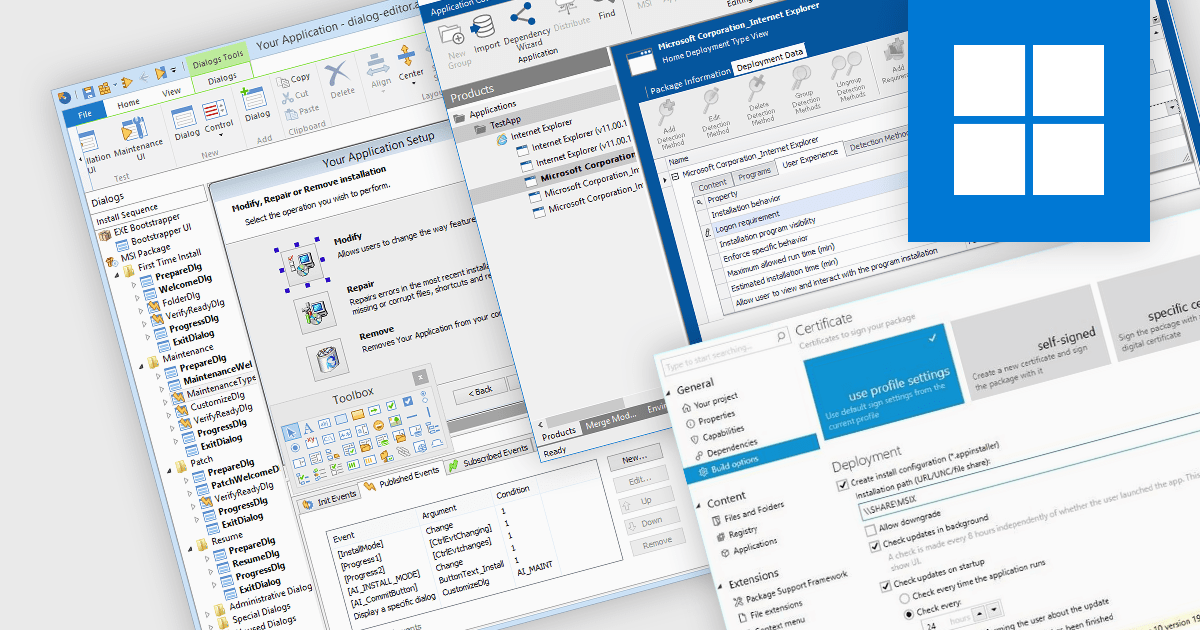Open the File menu tab
This screenshot has height=630, width=1200.
tap(84, 114)
